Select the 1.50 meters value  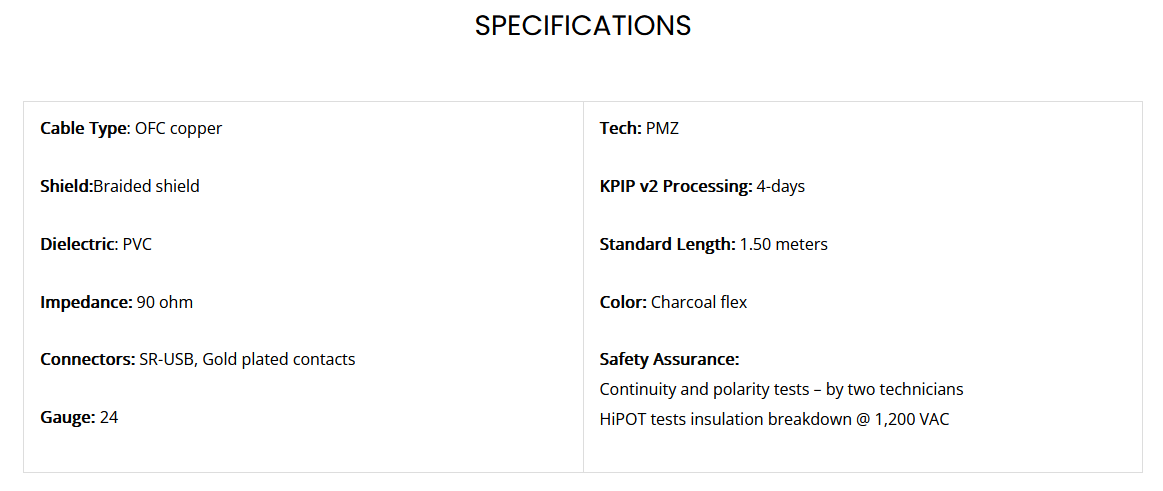tap(784, 244)
